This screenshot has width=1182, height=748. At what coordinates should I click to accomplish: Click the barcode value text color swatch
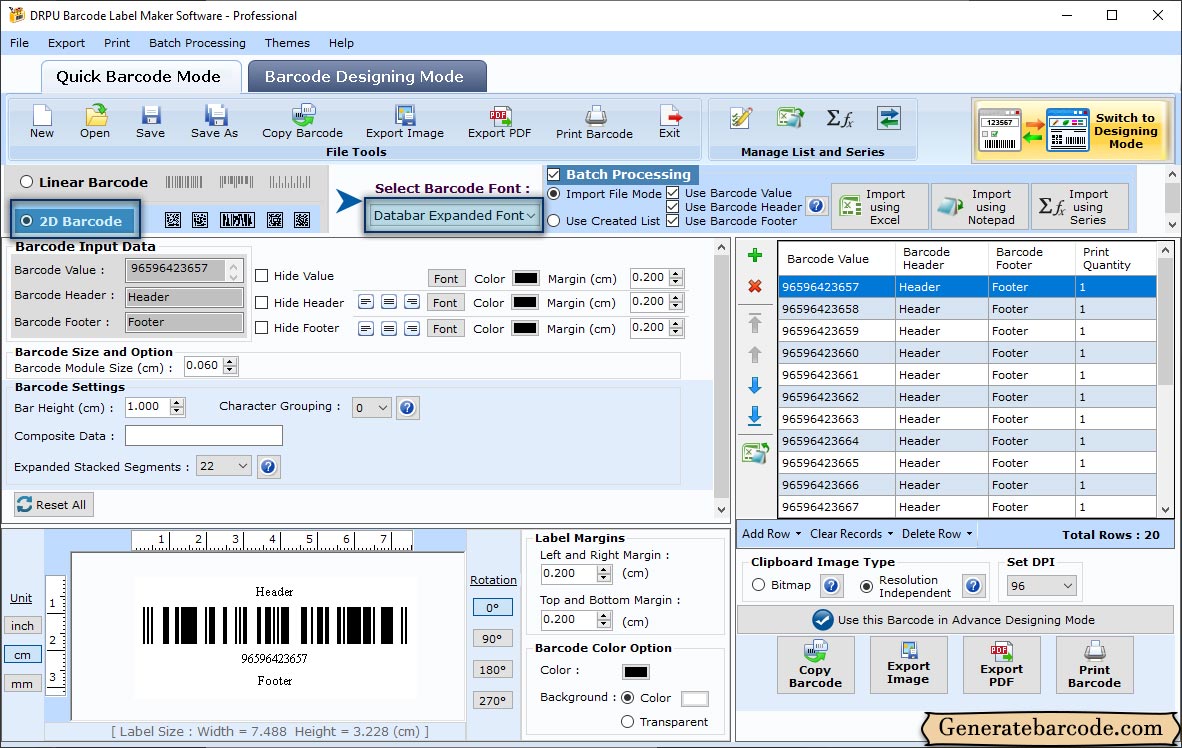tap(525, 278)
